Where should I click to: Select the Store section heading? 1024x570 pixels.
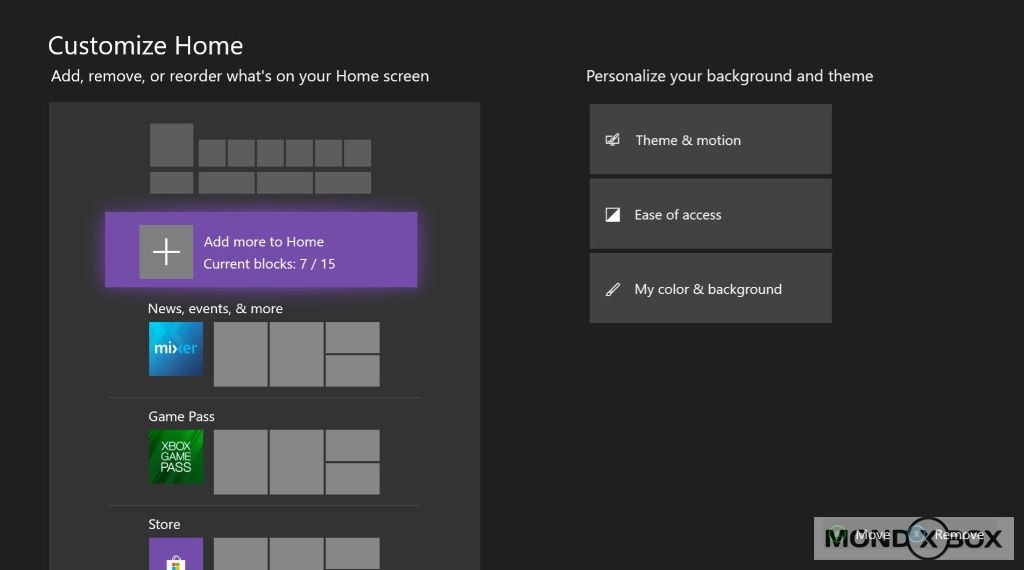[164, 524]
